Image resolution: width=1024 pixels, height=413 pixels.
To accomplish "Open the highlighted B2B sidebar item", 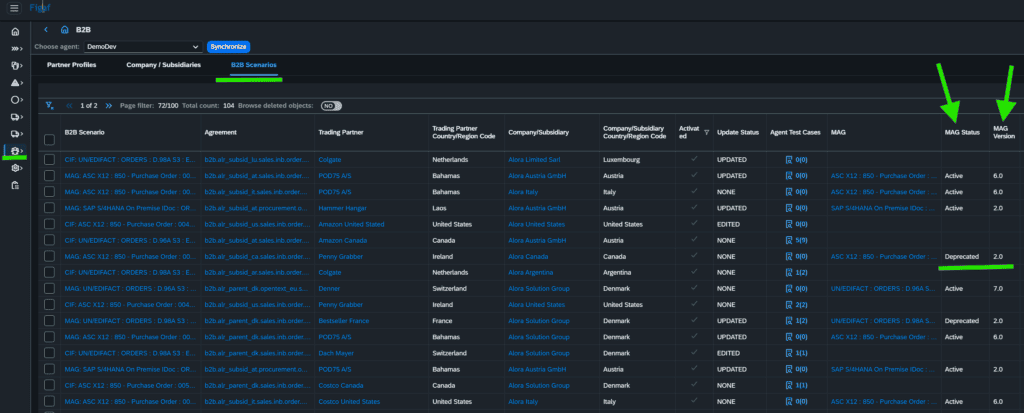I will pos(16,151).
